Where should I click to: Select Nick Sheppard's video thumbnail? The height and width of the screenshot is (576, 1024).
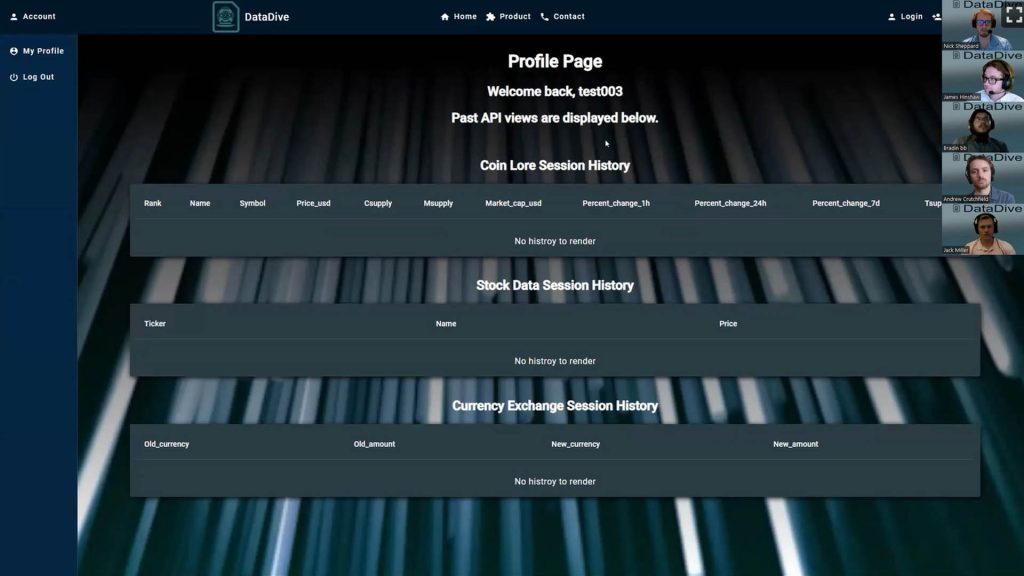(982, 26)
